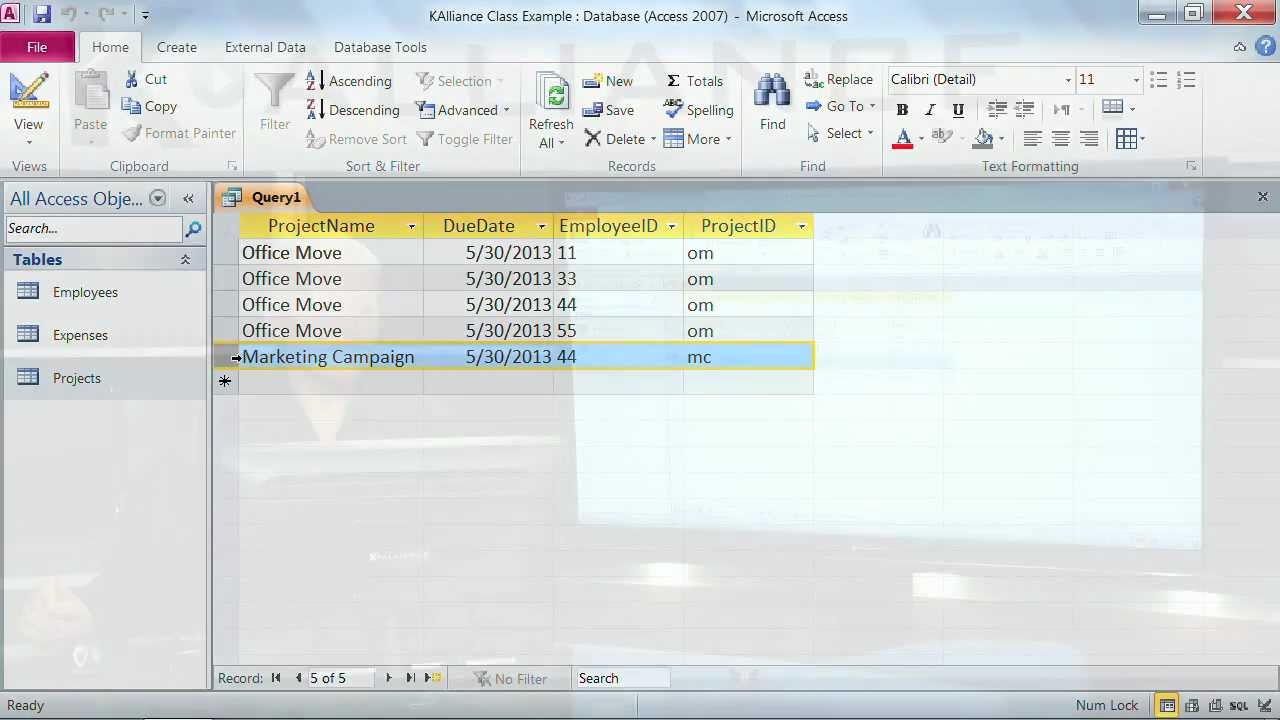Create new blank record in navigator

coord(432,678)
